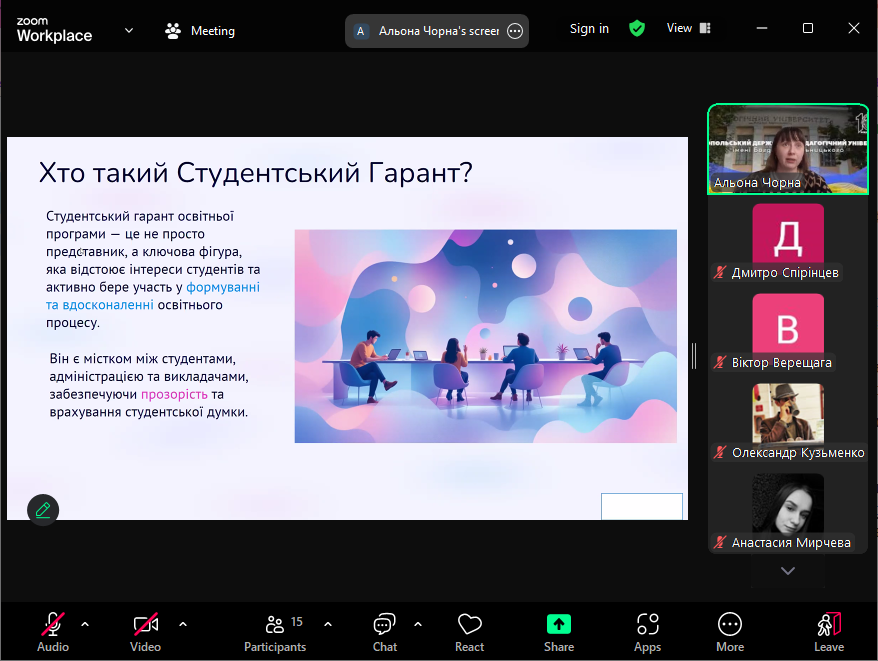Expand video settings arrow next to Video
878x661 pixels.
pos(183,624)
